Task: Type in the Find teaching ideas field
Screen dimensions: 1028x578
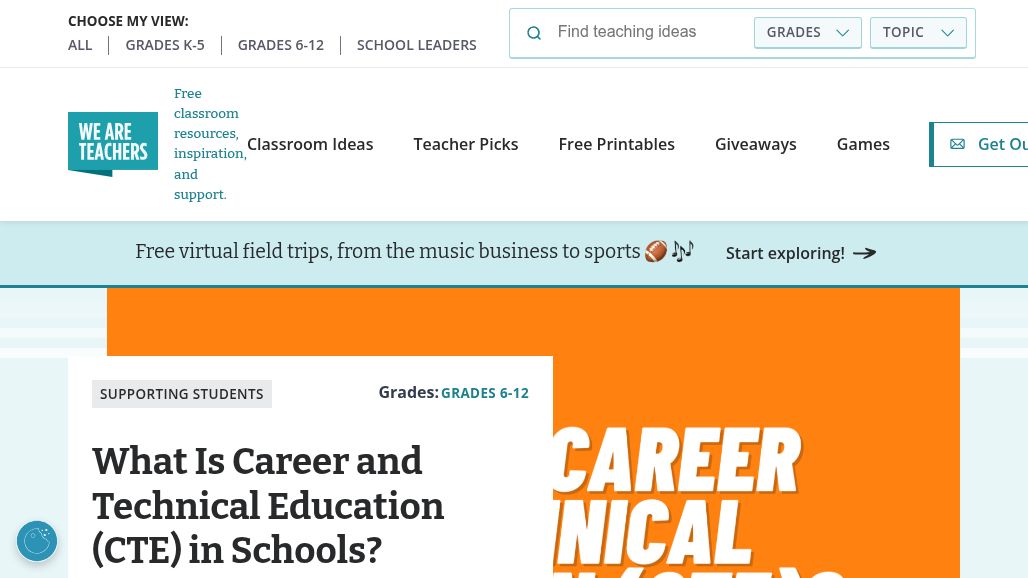Action: pyautogui.click(x=650, y=32)
